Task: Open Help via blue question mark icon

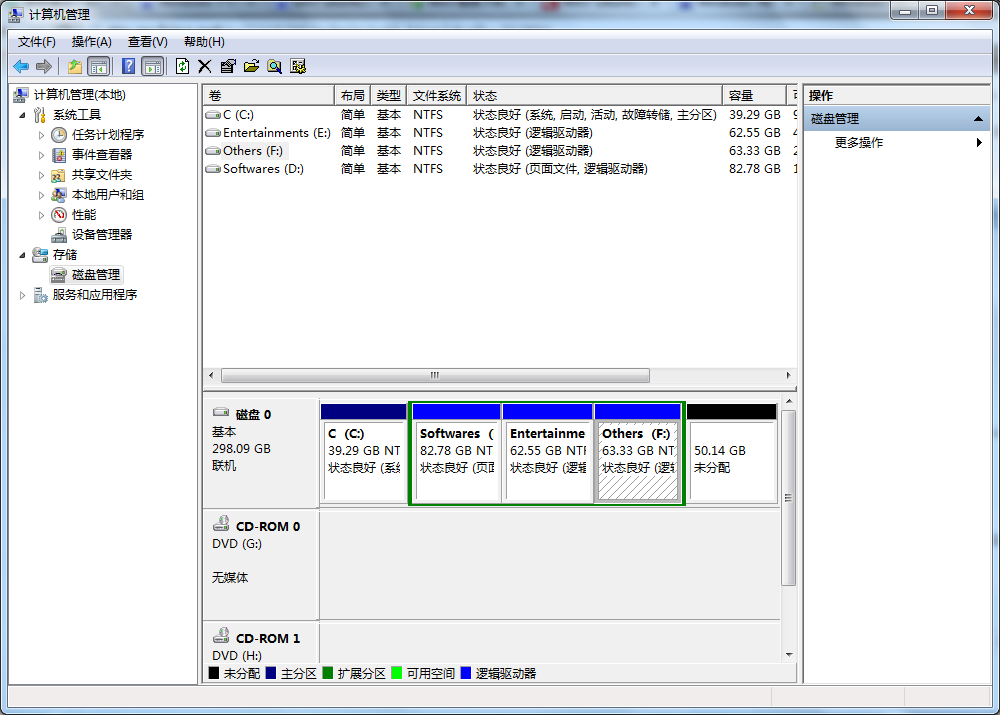Action: [128, 66]
